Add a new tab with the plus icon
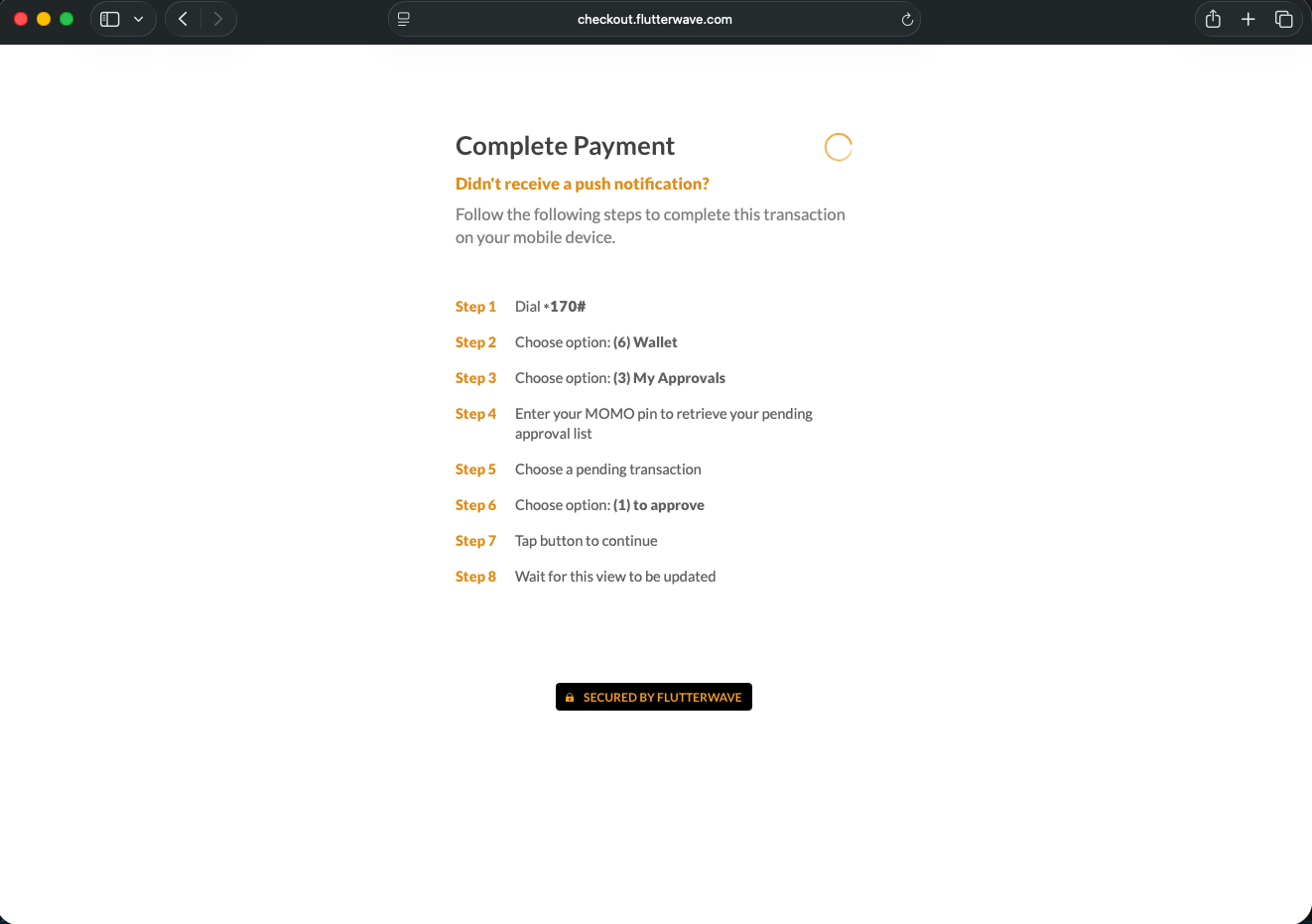Image resolution: width=1312 pixels, height=924 pixels. coord(1248,19)
